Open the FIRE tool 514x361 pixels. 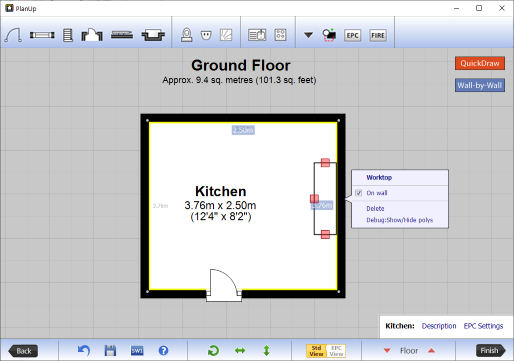point(378,35)
